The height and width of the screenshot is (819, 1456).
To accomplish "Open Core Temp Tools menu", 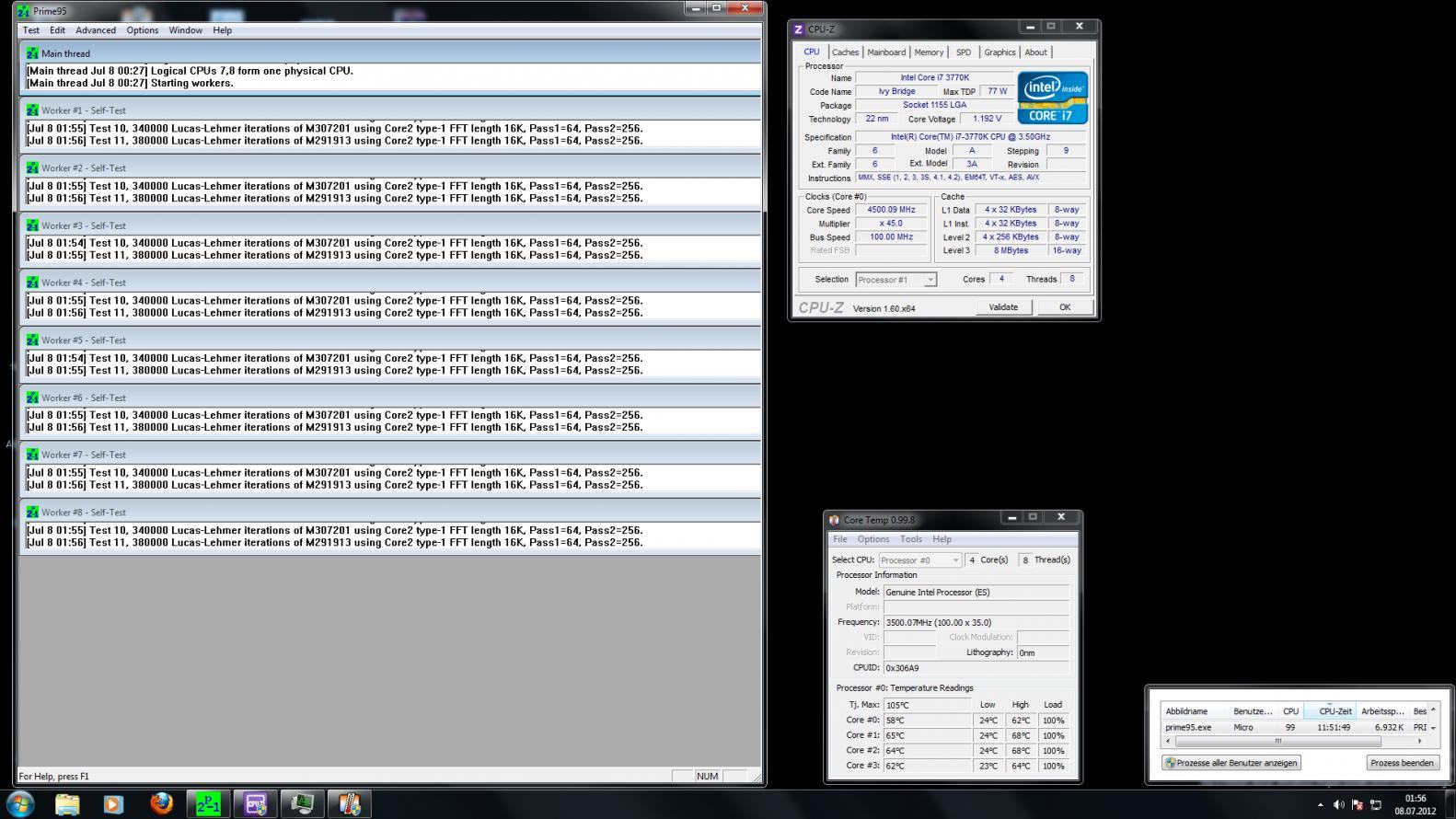I will coord(911,539).
